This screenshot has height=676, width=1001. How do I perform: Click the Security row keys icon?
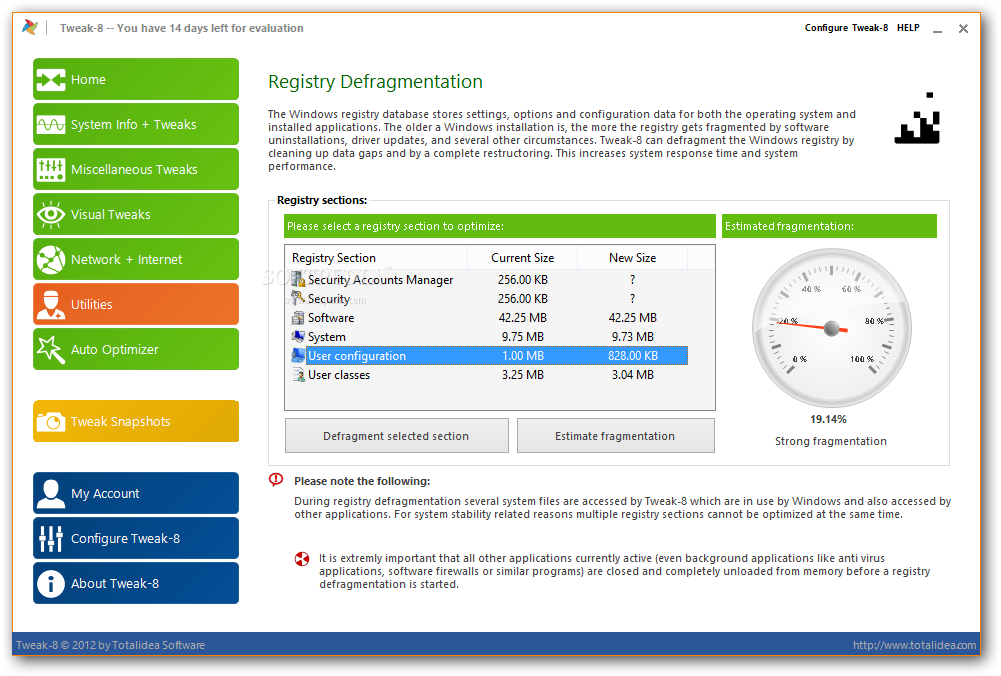tap(298, 298)
